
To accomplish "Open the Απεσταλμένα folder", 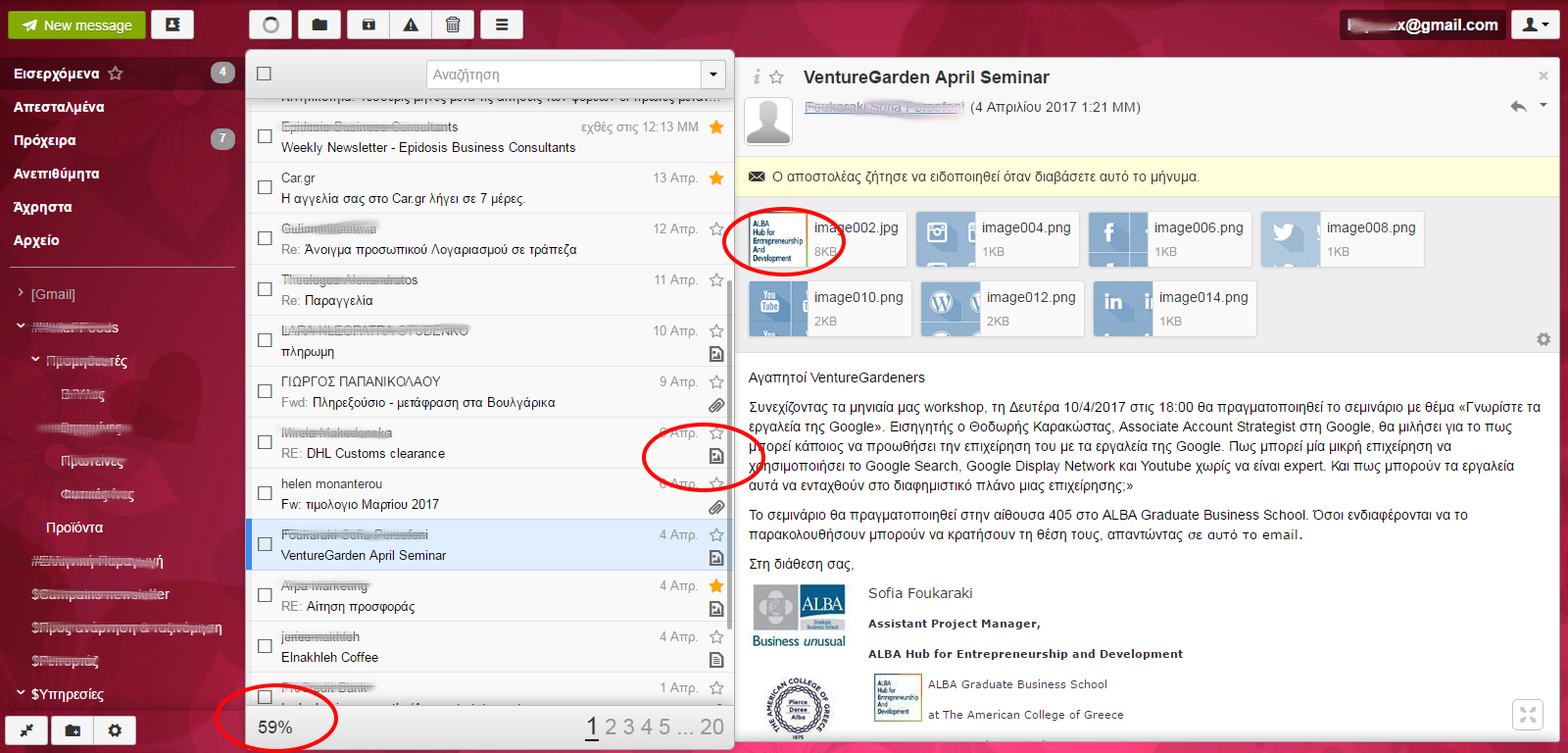I will [x=59, y=107].
